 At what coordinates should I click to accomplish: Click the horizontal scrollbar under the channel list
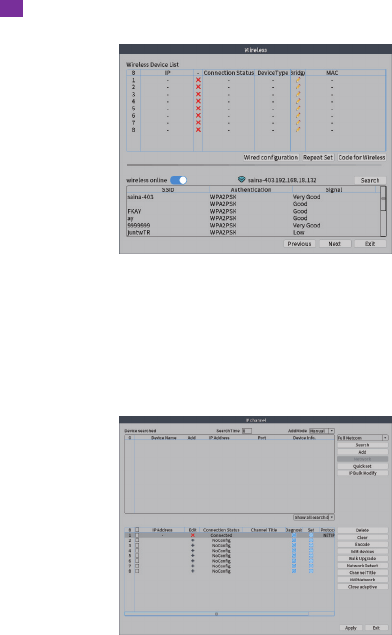[x=229, y=614]
